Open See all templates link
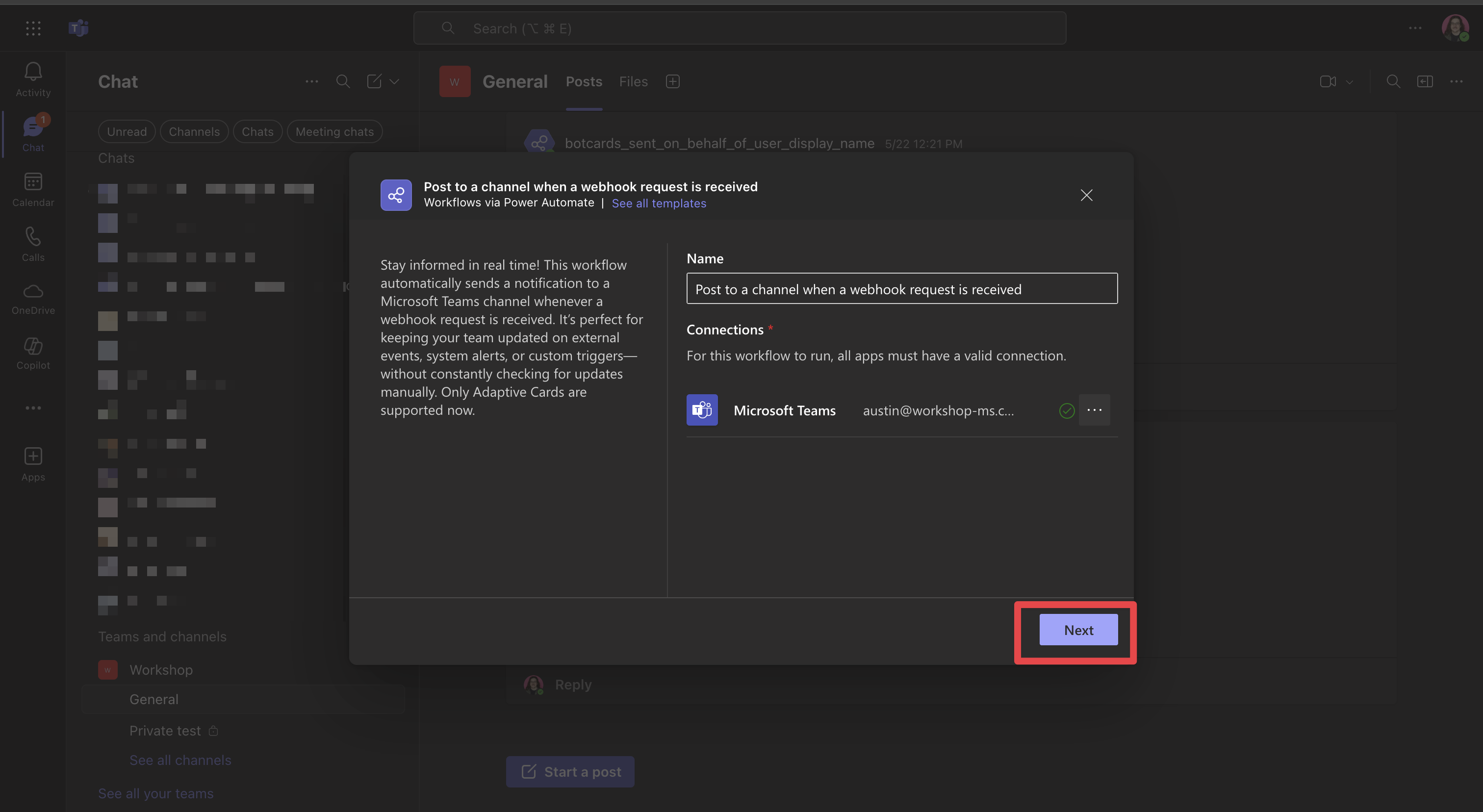 point(659,203)
